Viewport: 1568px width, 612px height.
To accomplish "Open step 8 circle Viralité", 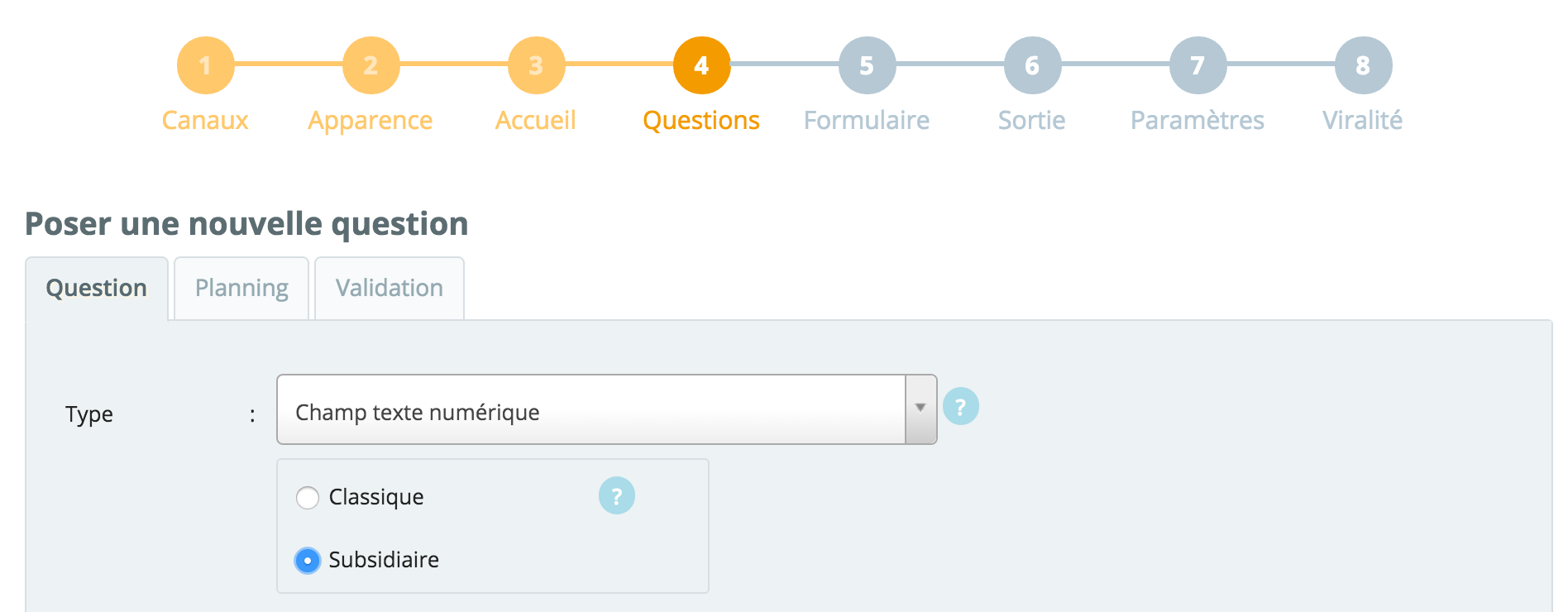I will pos(1363,65).
